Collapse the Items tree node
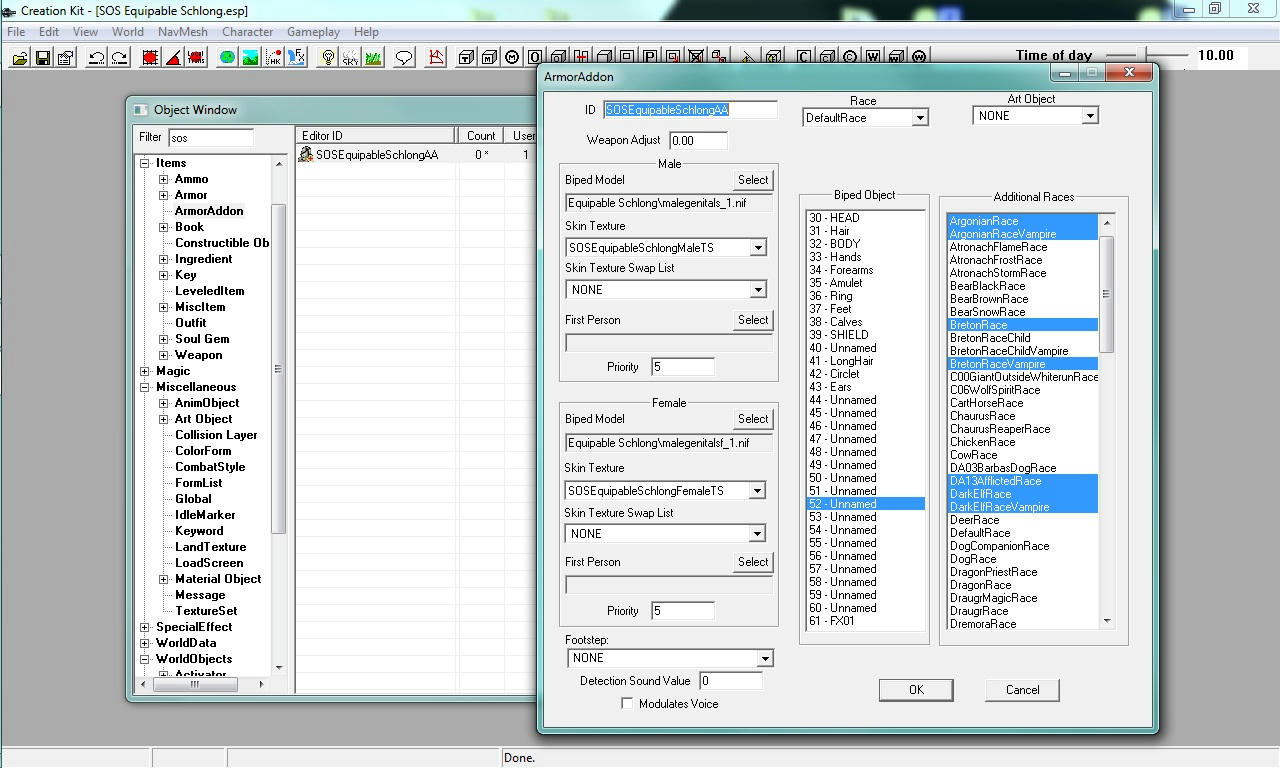The width and height of the screenshot is (1280, 768). click(145, 163)
